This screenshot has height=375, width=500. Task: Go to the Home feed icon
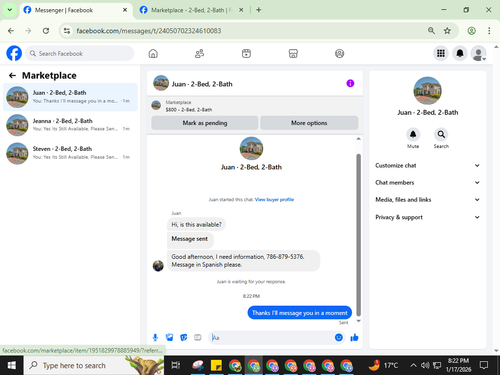(x=153, y=53)
